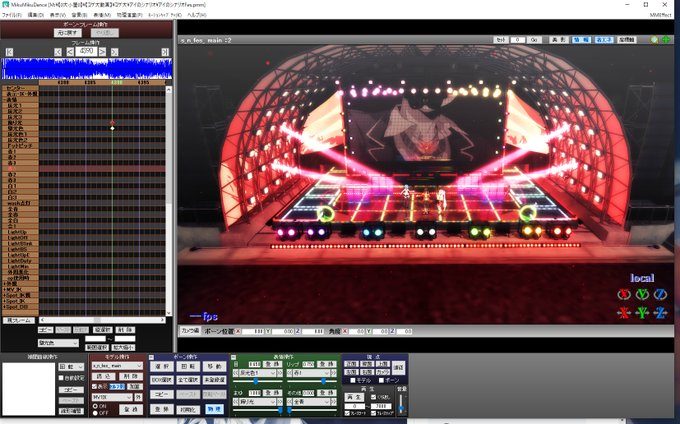
Task: Toggle the 自動設定 checkbox in interpolation panel
Action: coord(61,378)
